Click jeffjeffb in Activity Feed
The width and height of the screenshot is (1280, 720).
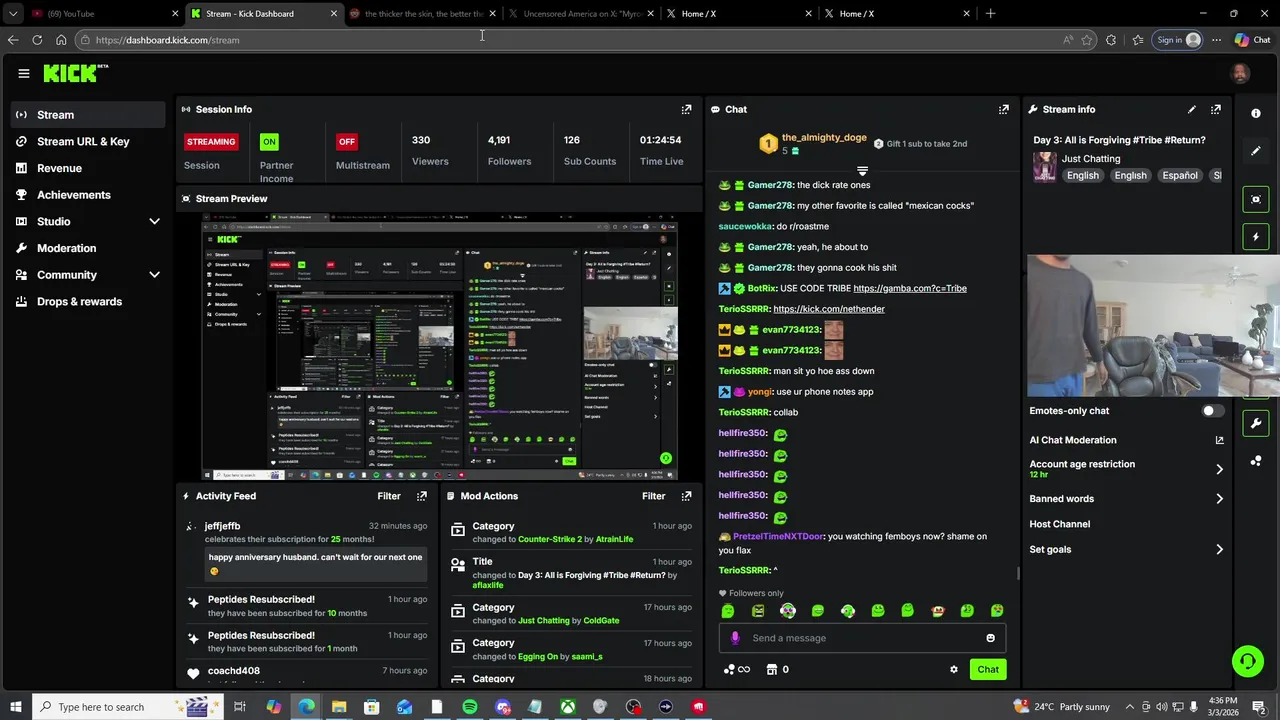click(x=222, y=526)
